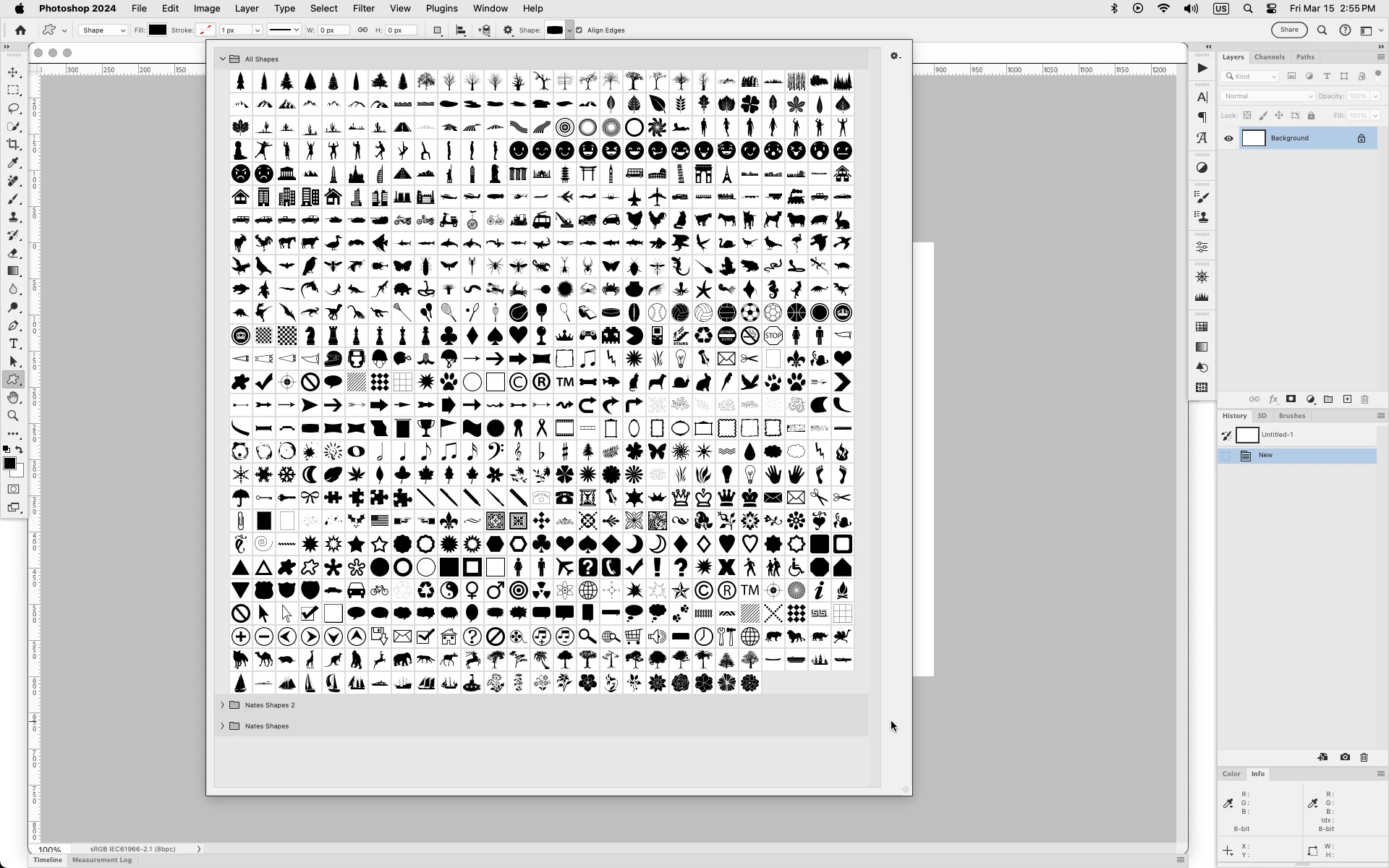Select the Horizontal Type tool
1389x868 pixels.
pyautogui.click(x=13, y=344)
